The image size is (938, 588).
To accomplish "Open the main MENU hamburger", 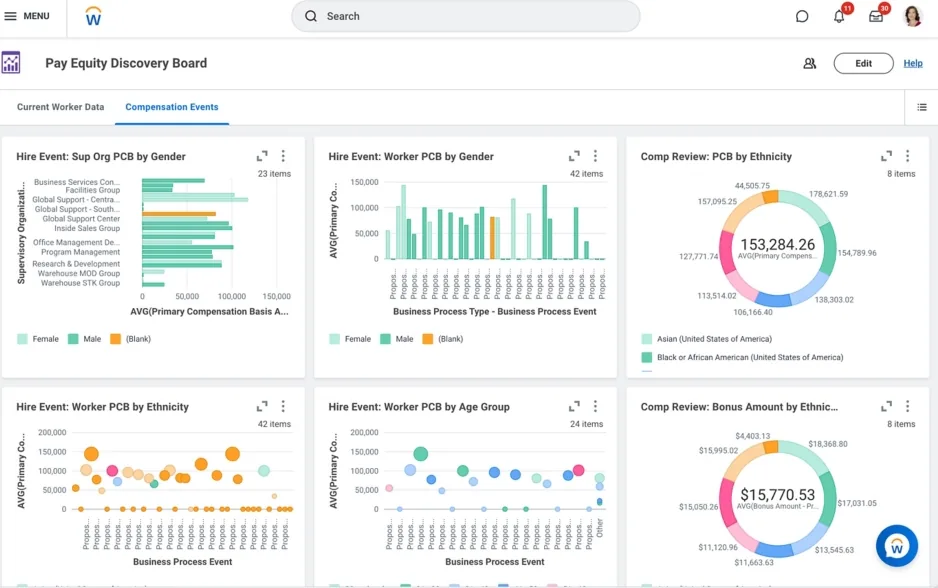I will pos(27,16).
